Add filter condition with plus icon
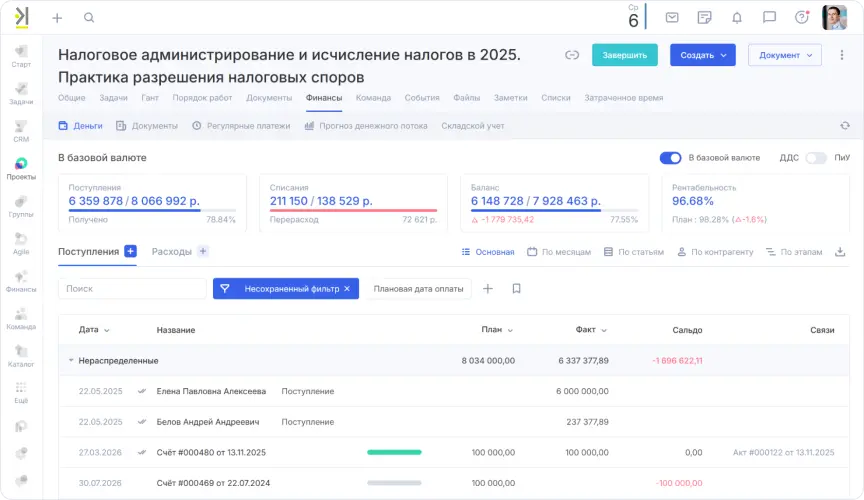 tap(488, 289)
